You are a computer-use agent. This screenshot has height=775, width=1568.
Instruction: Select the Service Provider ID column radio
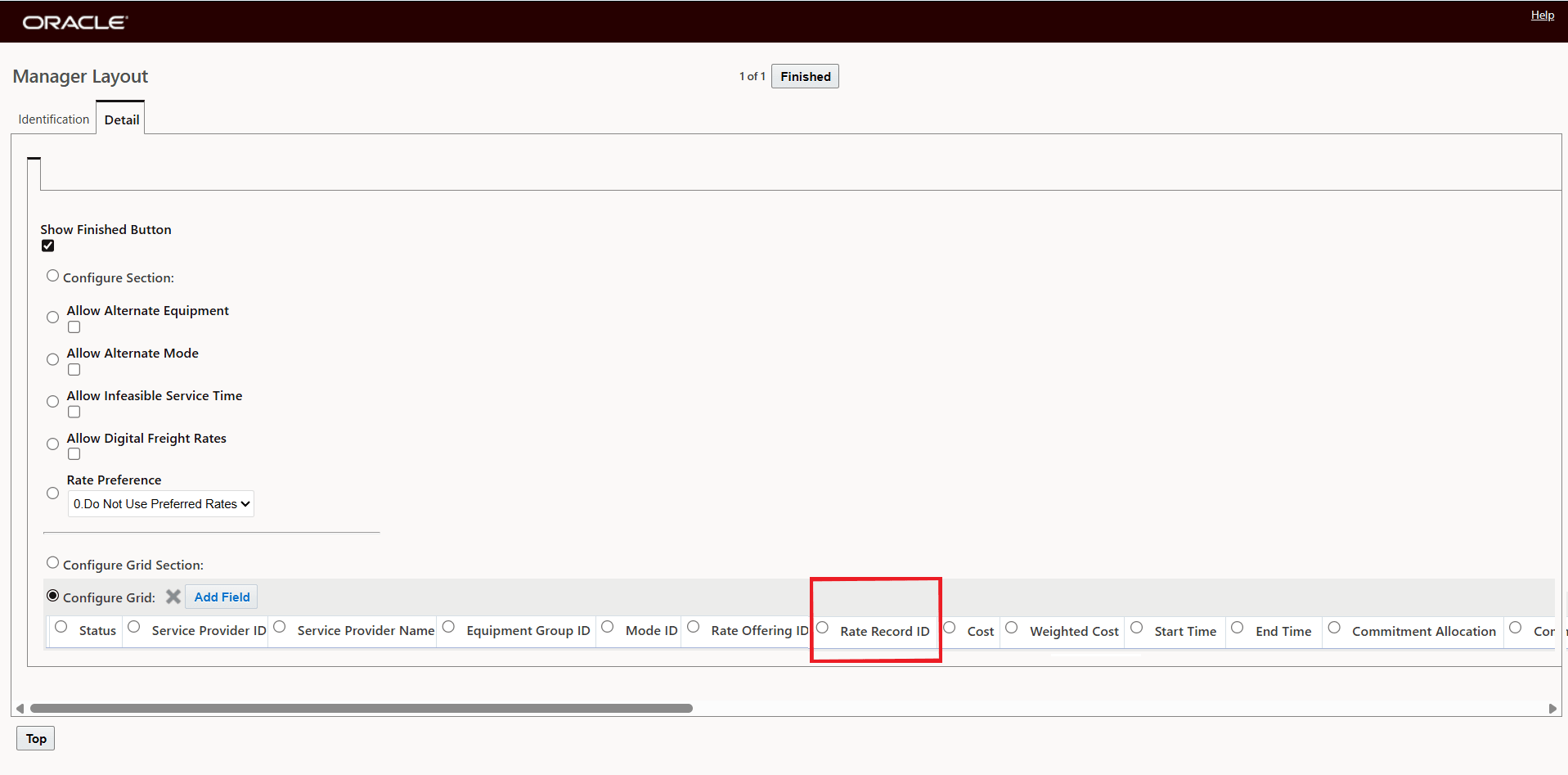134,628
